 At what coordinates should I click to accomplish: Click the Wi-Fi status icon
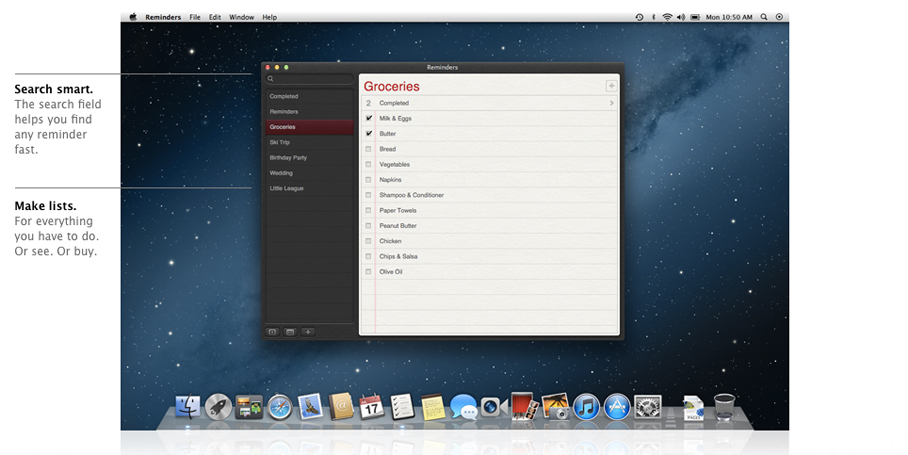pyautogui.click(x=667, y=17)
